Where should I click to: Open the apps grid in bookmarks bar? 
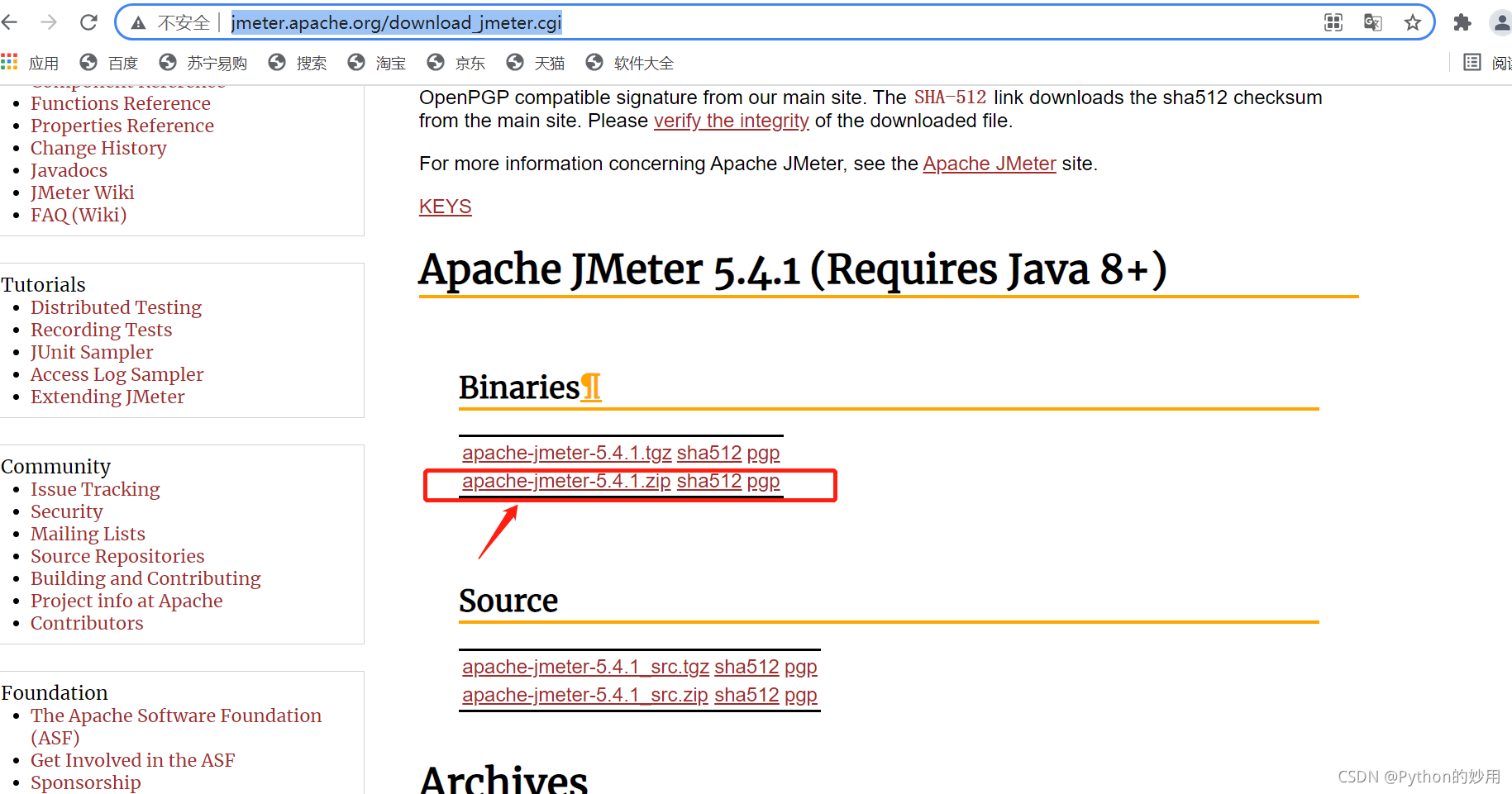[30, 63]
